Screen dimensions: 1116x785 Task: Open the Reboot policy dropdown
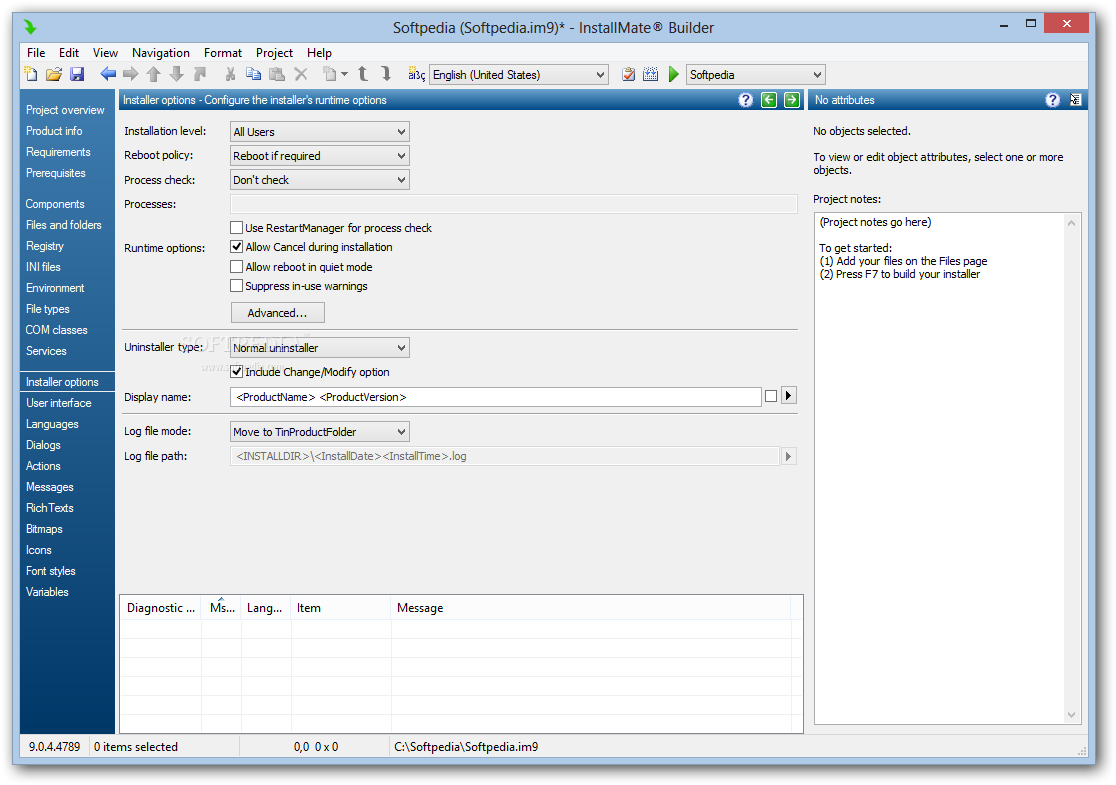tap(320, 156)
